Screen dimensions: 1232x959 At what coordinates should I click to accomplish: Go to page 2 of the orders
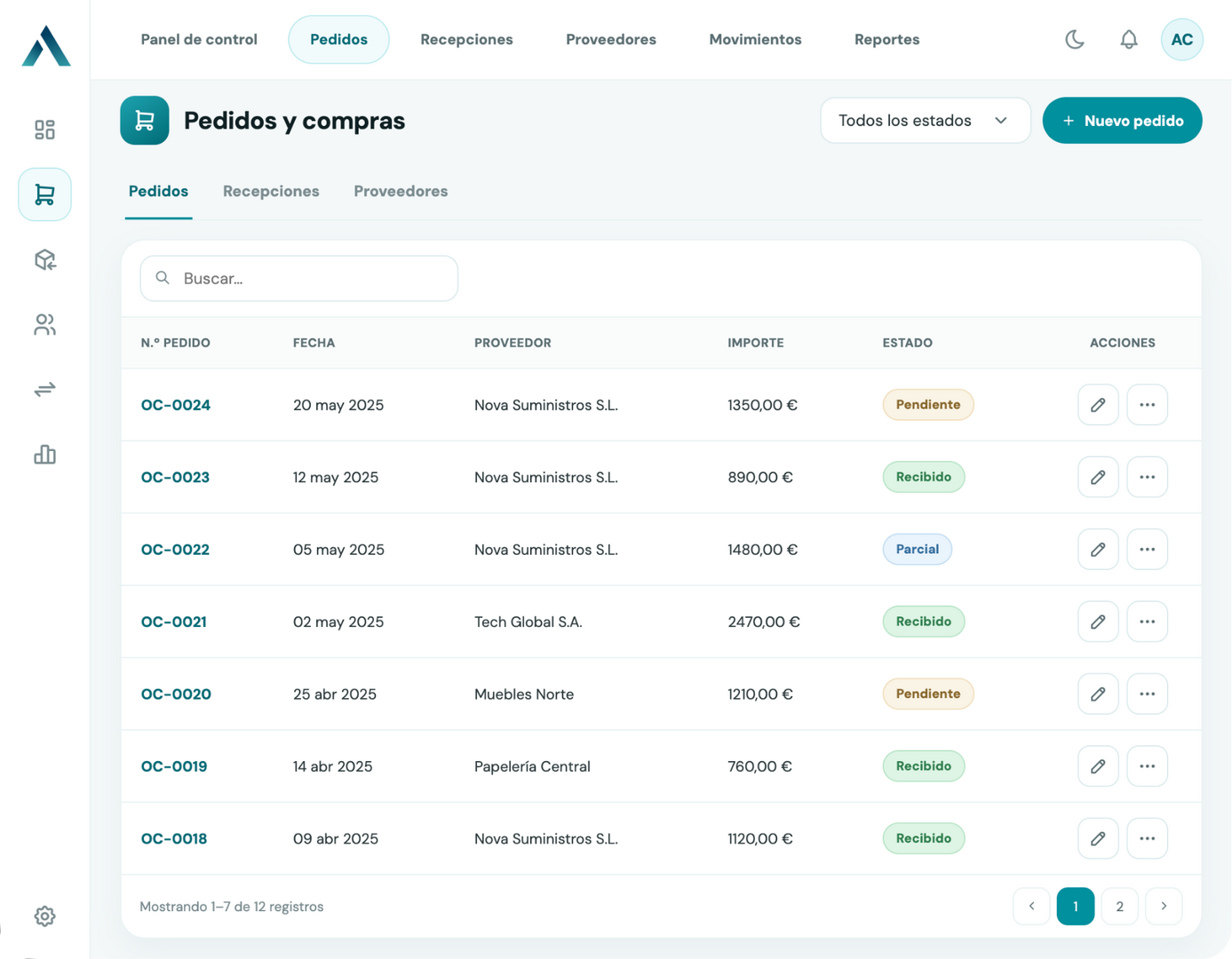(1120, 907)
